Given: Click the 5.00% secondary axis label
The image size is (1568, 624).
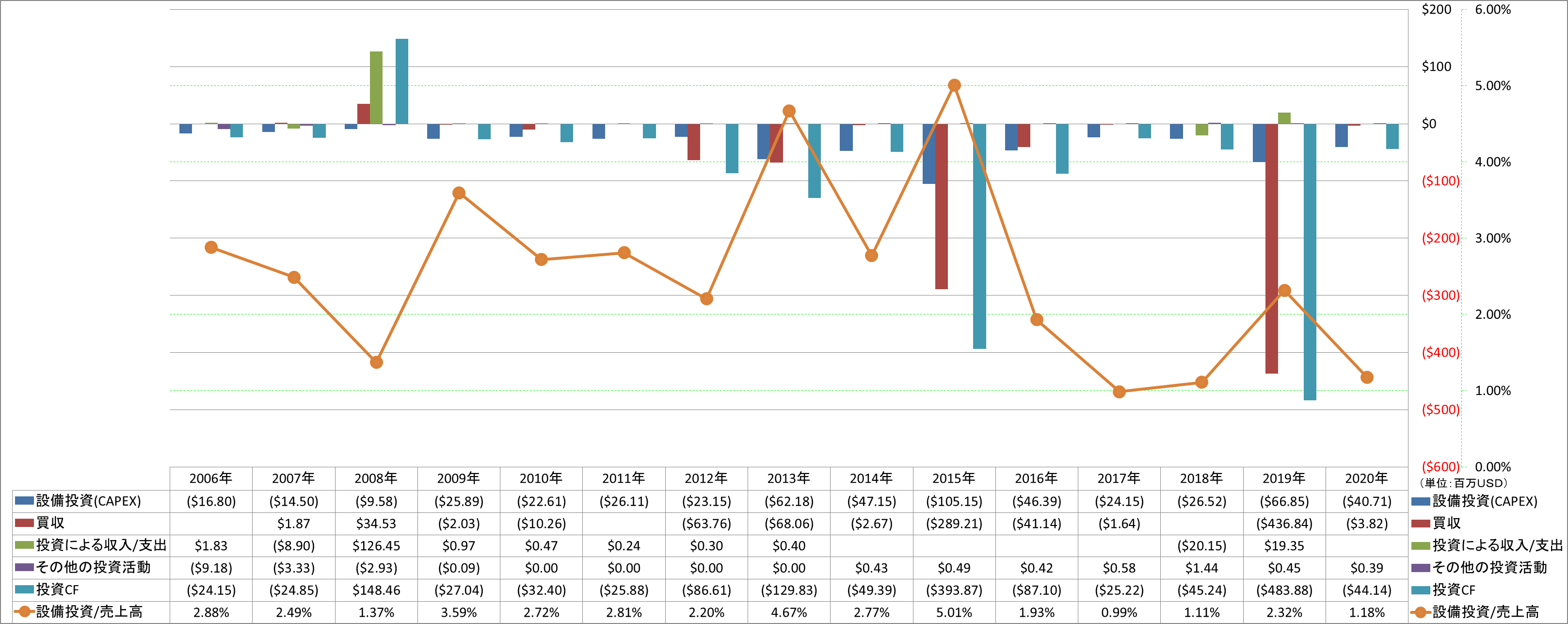Looking at the screenshot, I should tap(1492, 86).
